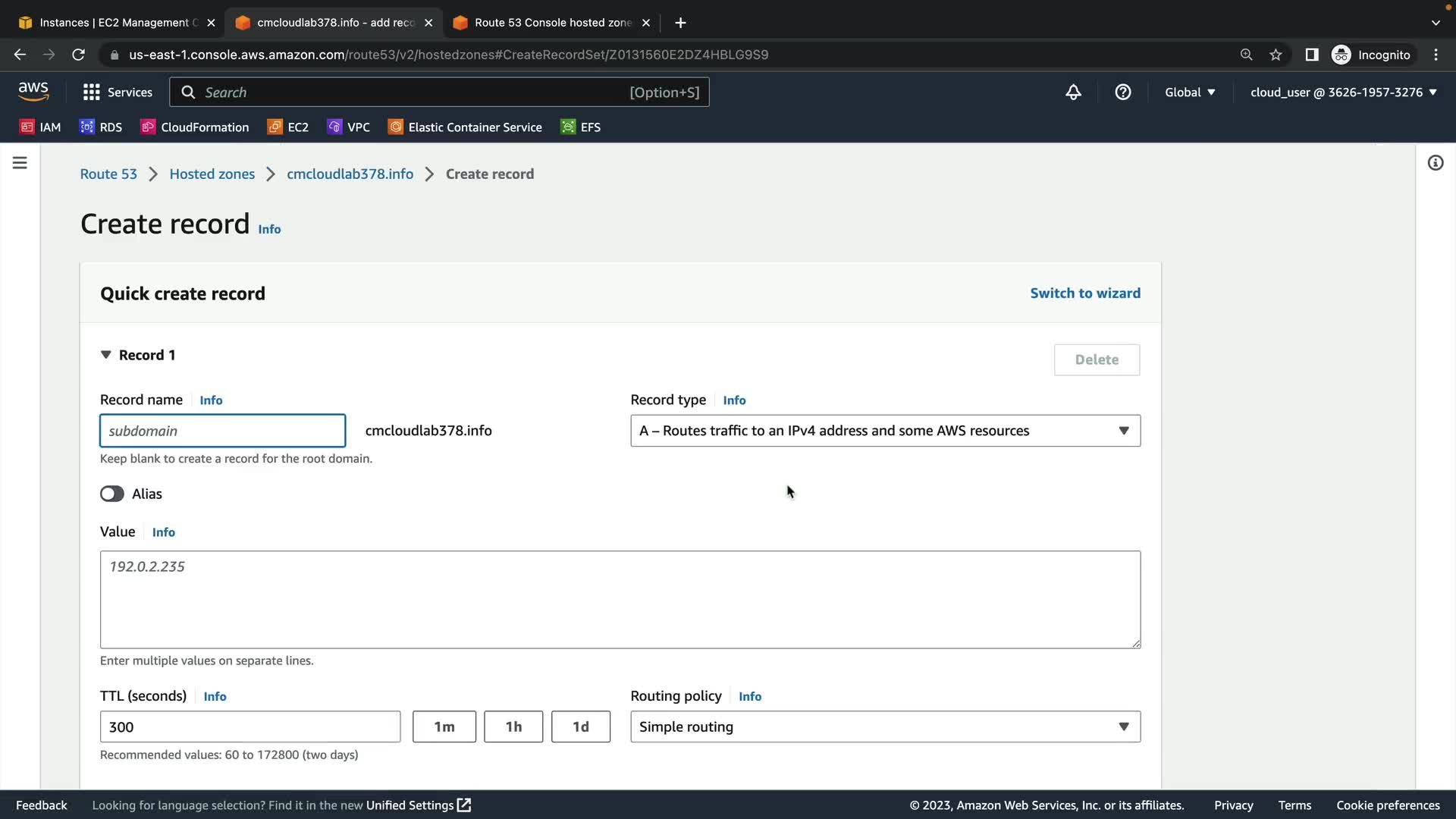Open the Routing policy dropdown
The image size is (1456, 819).
[x=885, y=726]
